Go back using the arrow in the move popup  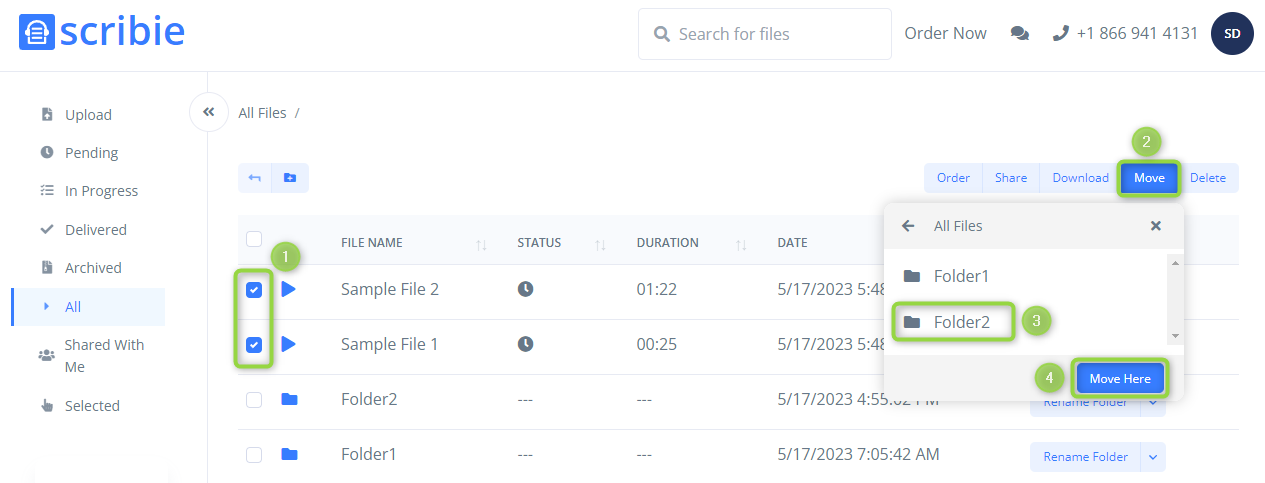tap(908, 226)
